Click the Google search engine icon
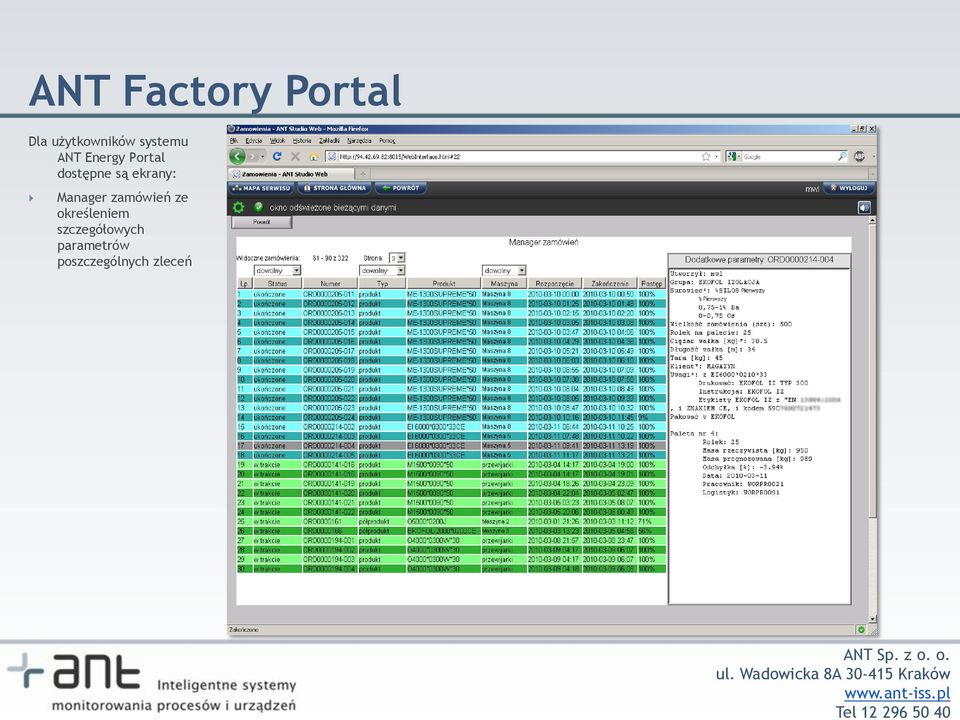Screen dimensions: 960x720 click(731, 157)
